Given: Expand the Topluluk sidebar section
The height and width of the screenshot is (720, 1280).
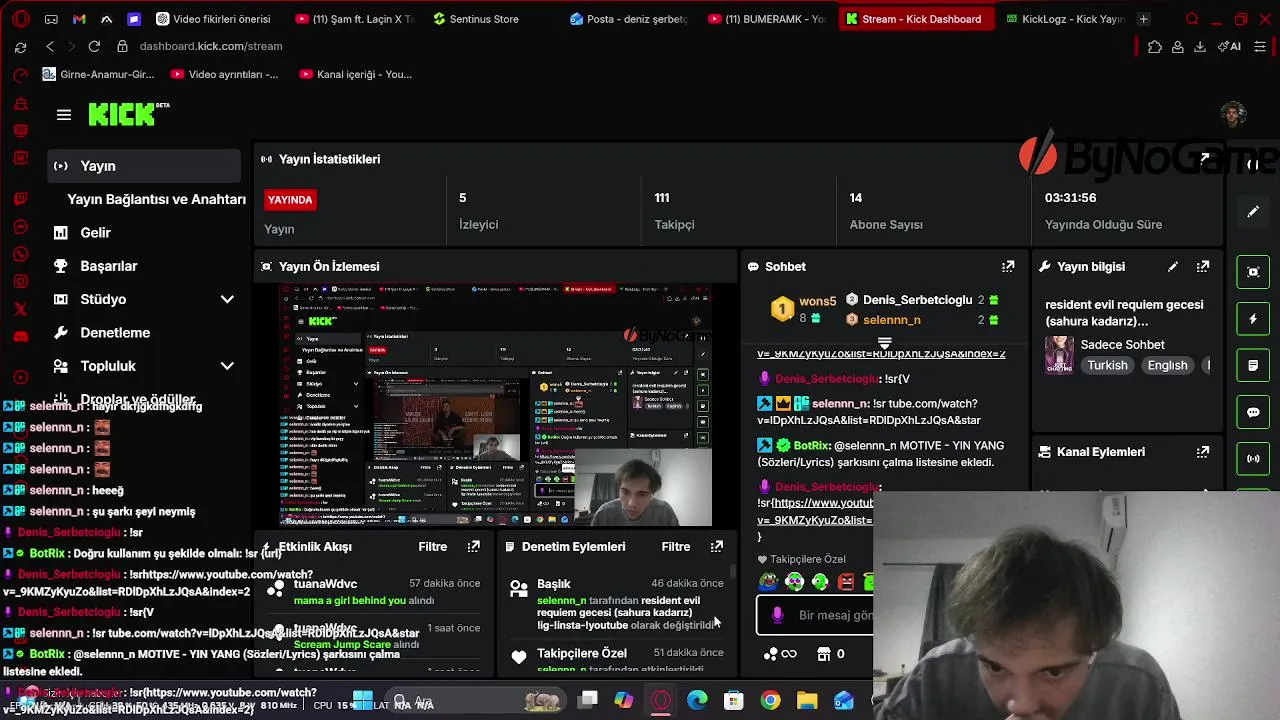Looking at the screenshot, I should pos(227,366).
